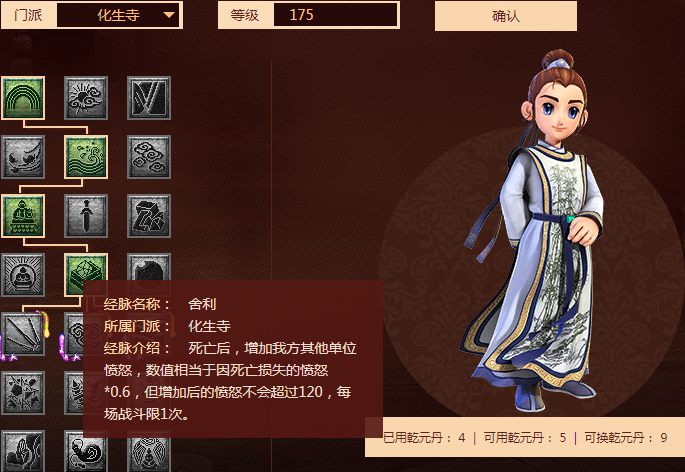Toggle the gray leaves skill in second row

[23, 157]
